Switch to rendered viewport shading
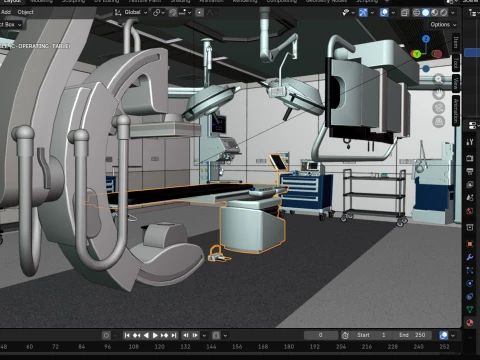The height and width of the screenshot is (360, 480). [443, 13]
